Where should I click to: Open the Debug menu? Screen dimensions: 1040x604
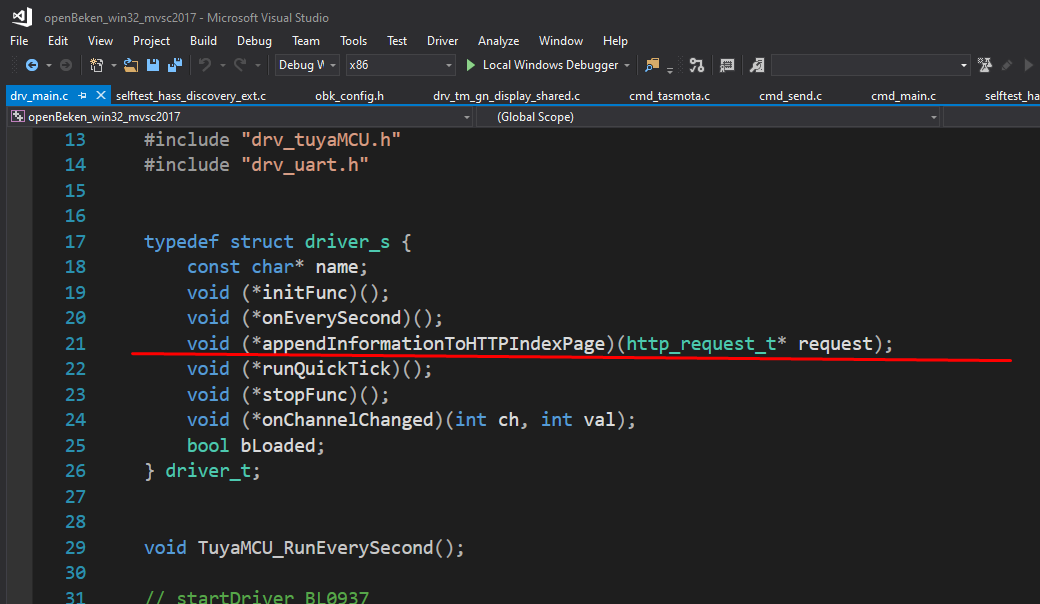[254, 41]
